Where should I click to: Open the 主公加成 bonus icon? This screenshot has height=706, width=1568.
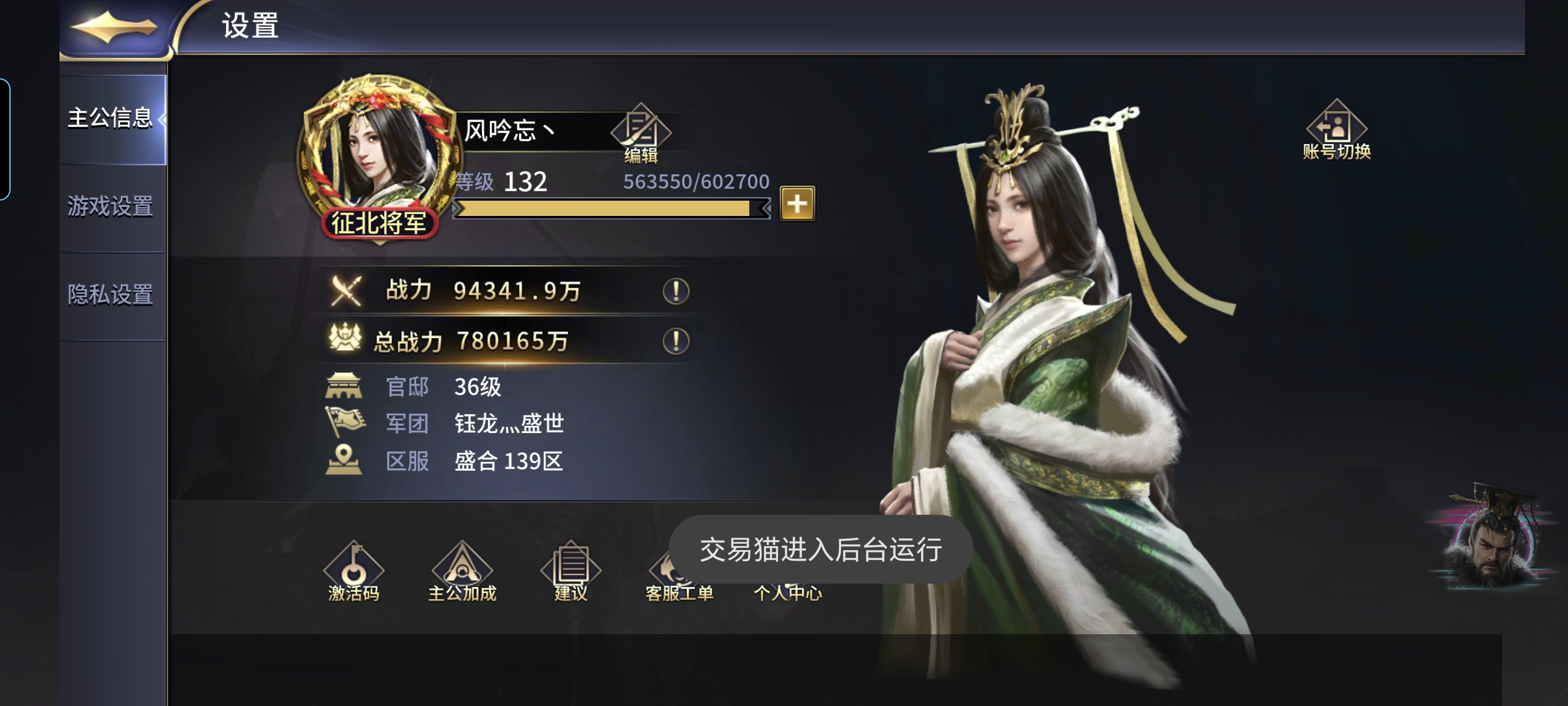462,571
